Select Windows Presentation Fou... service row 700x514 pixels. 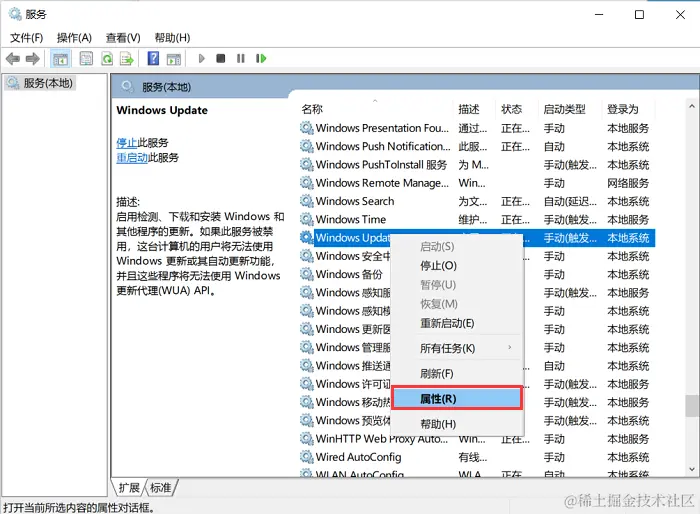tap(476, 128)
